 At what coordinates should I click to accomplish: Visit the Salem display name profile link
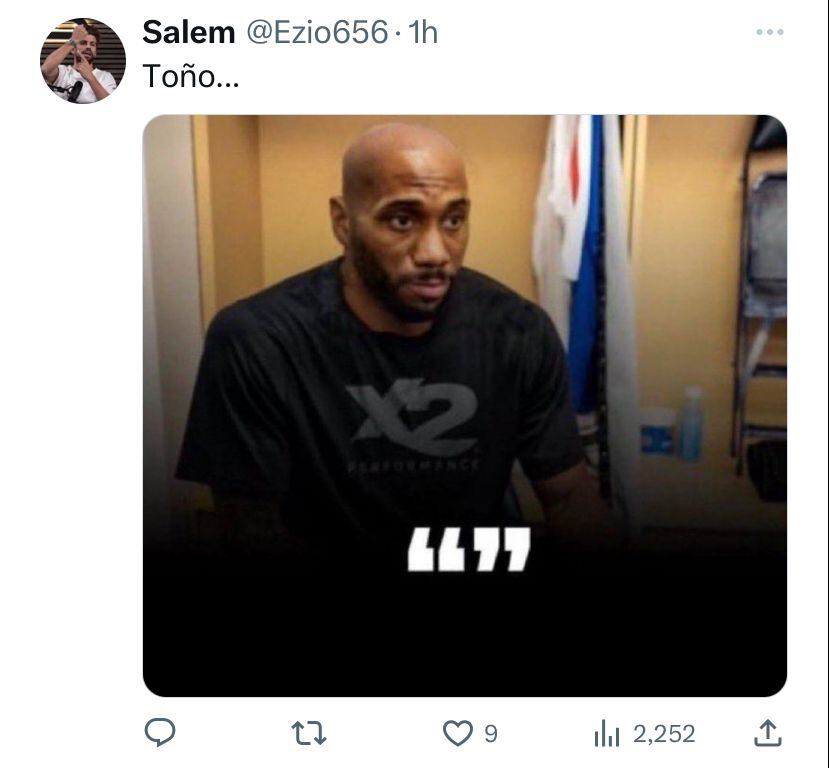(x=189, y=32)
